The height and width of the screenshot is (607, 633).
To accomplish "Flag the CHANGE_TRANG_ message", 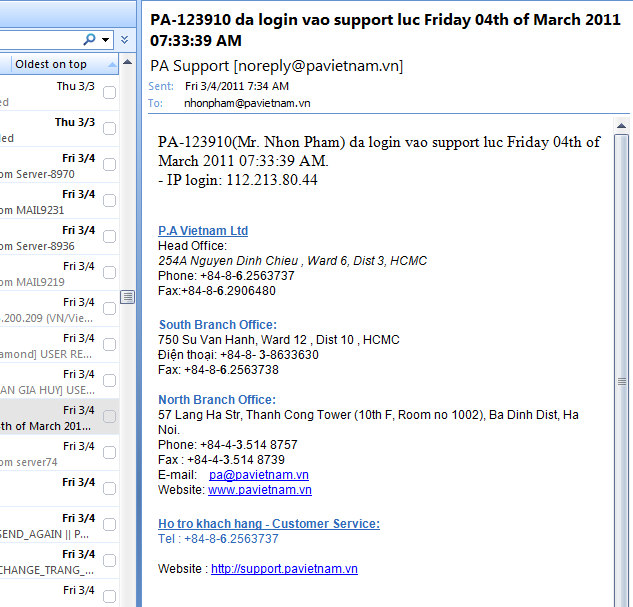I will pyautogui.click(x=109, y=561).
